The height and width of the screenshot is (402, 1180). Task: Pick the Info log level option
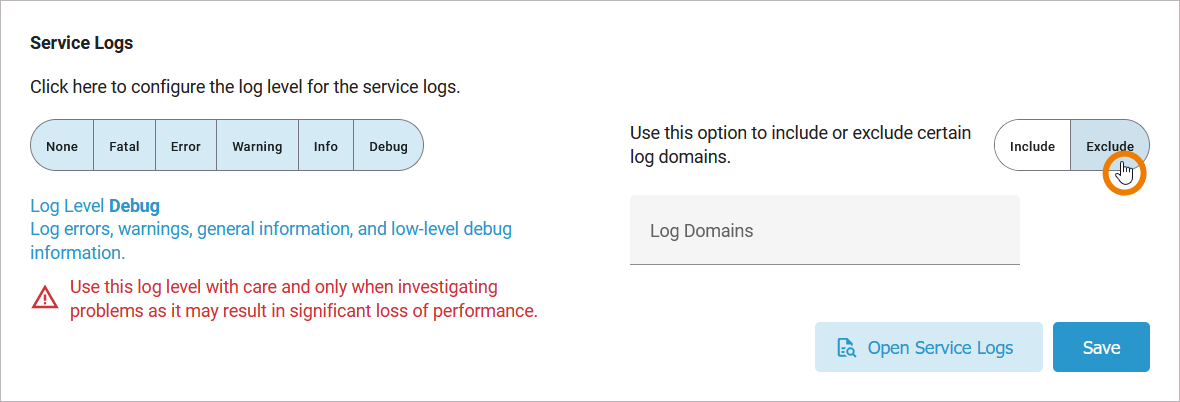coord(326,146)
